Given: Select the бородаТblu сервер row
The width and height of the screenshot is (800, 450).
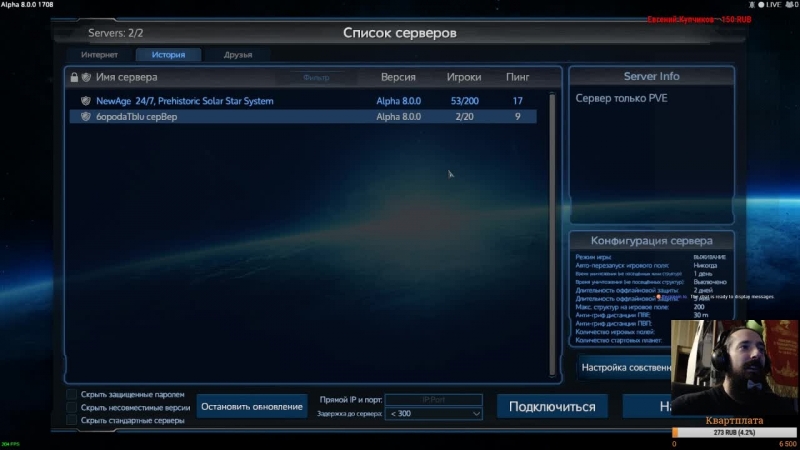Looking at the screenshot, I should 303,117.
